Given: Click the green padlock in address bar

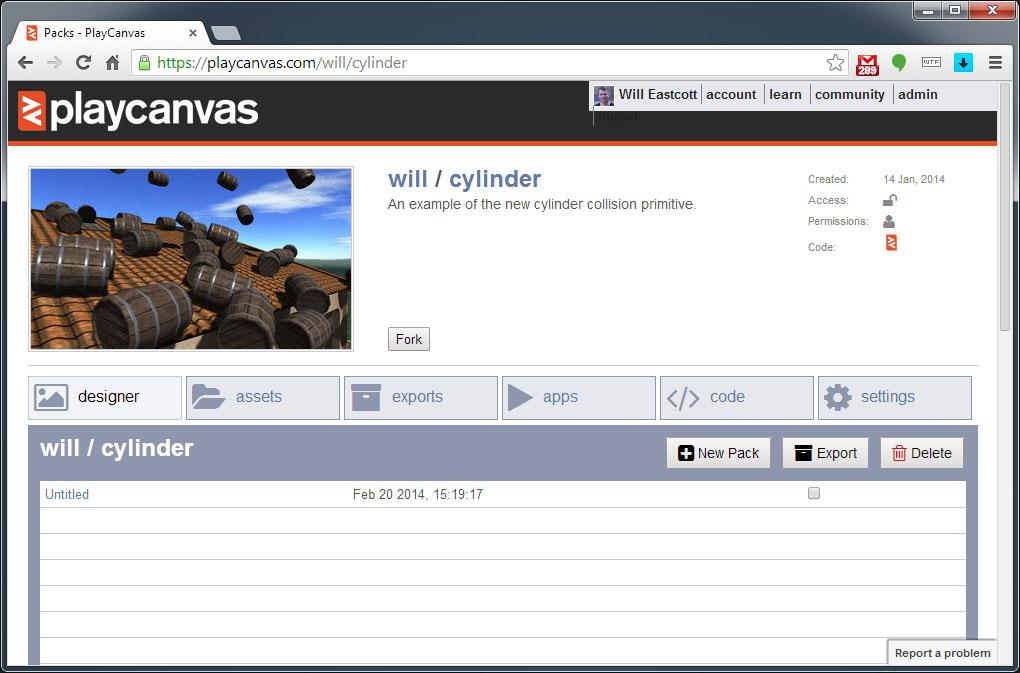Looking at the screenshot, I should click(144, 62).
